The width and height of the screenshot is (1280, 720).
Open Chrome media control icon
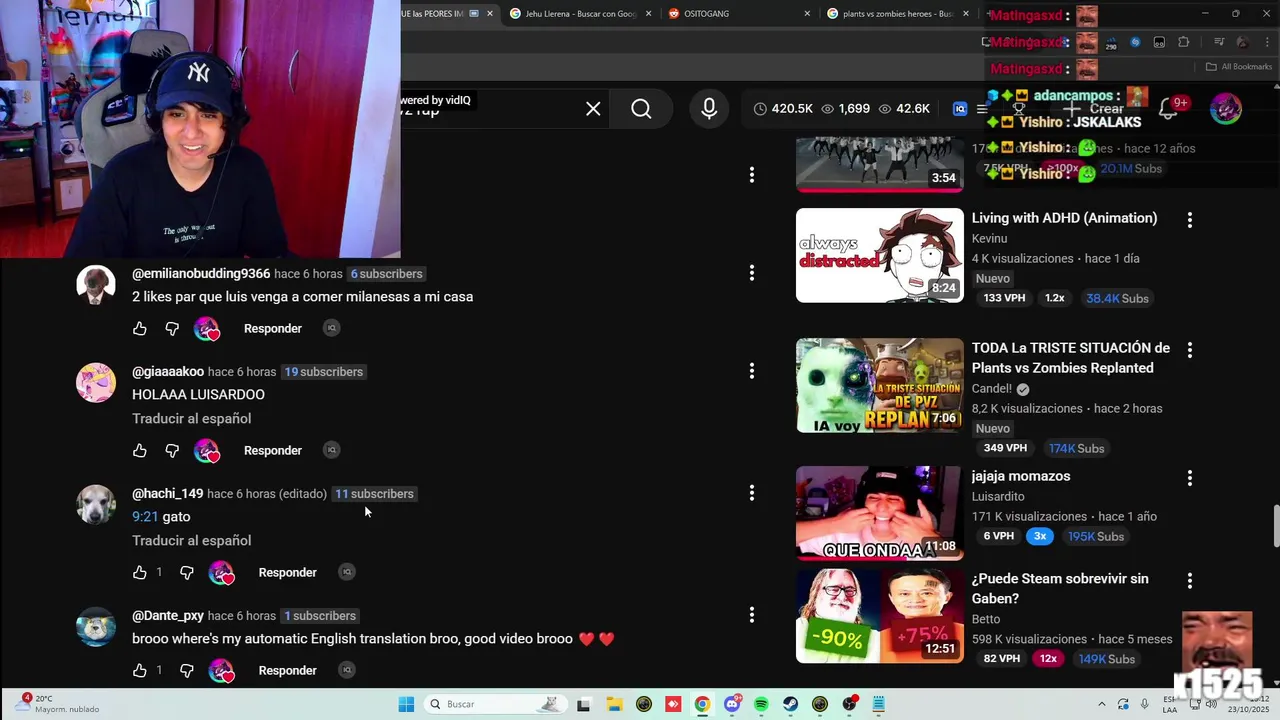pyautogui.click(x=1219, y=42)
